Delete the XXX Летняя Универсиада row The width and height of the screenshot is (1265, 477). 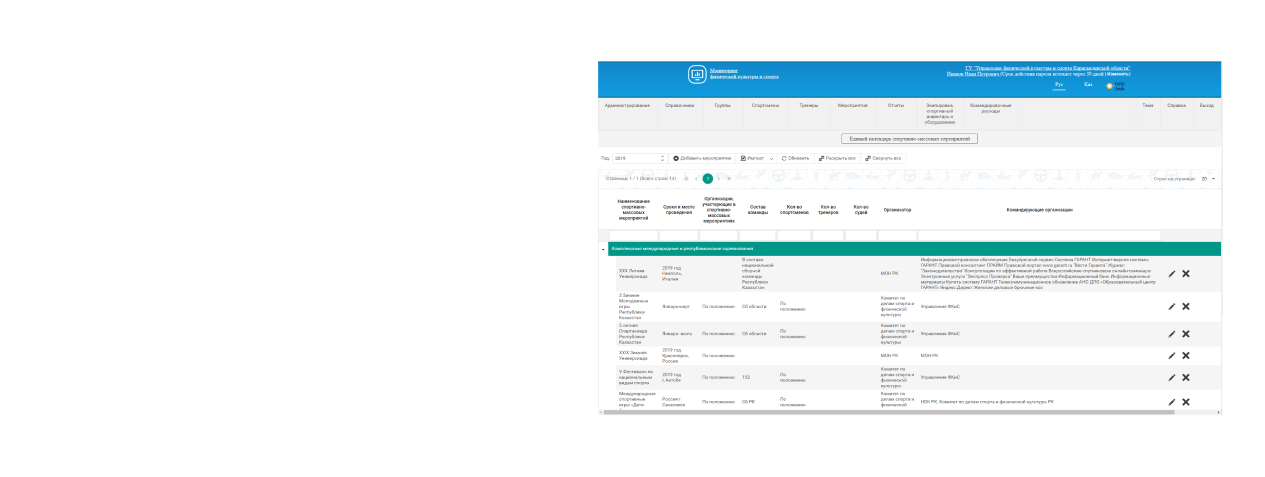(1186, 273)
